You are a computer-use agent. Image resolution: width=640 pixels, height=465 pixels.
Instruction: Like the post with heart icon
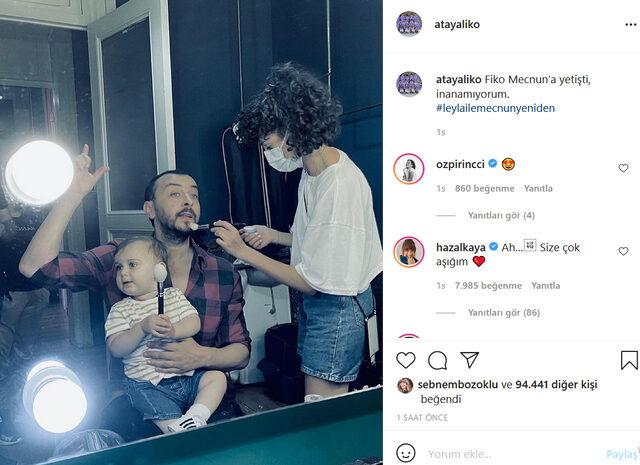[x=406, y=360]
